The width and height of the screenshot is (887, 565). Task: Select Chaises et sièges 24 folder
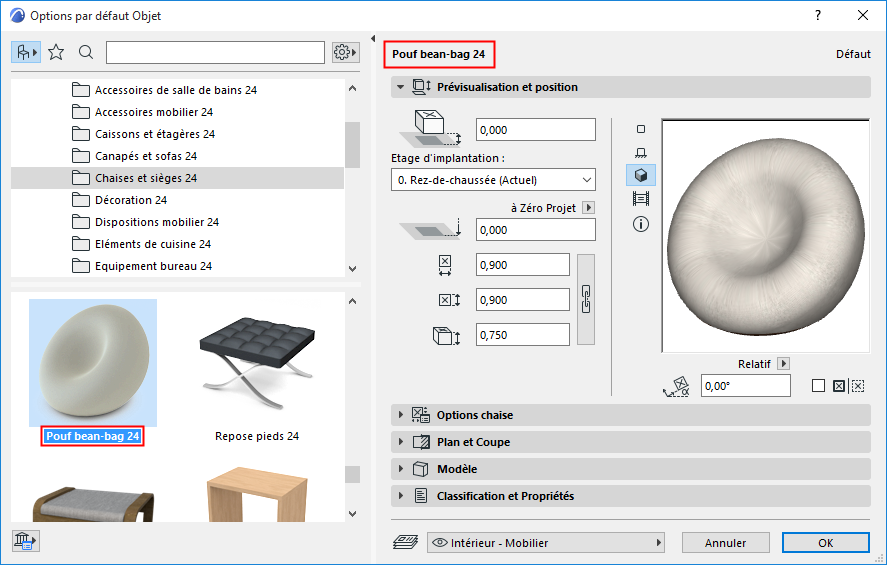177,178
